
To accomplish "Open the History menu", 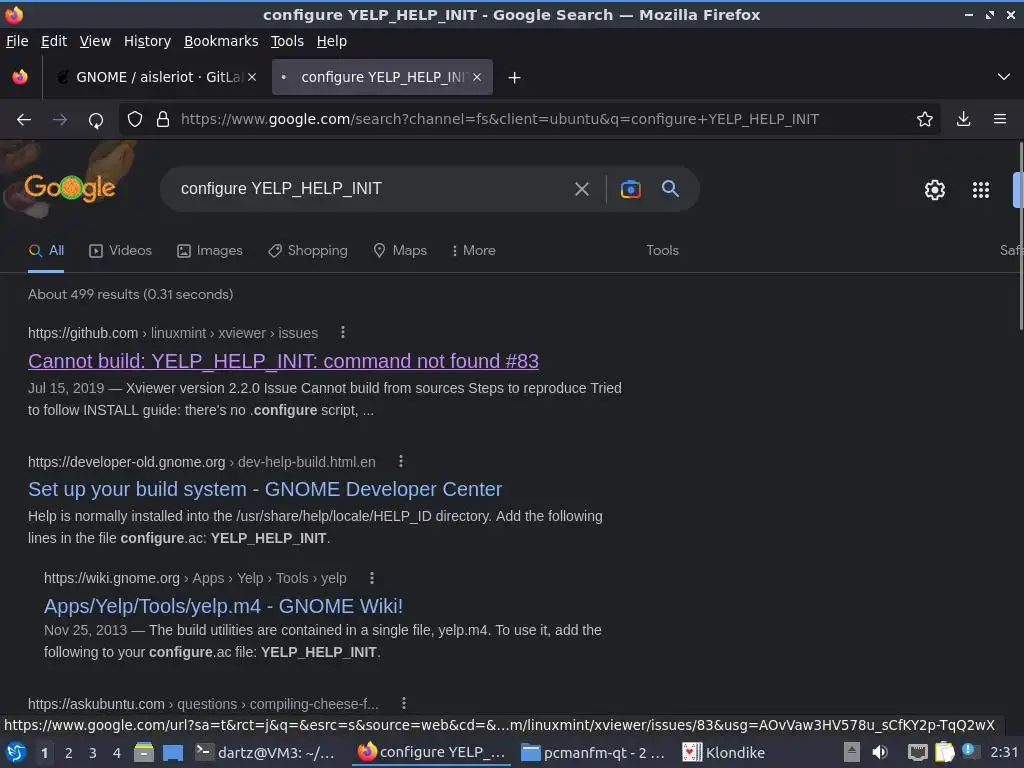I will tap(148, 41).
